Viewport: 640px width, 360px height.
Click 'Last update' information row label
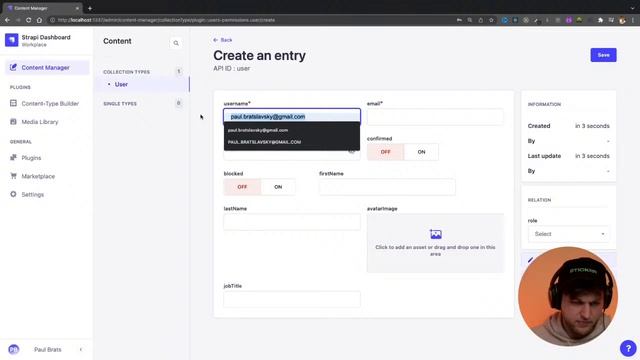(x=544, y=156)
